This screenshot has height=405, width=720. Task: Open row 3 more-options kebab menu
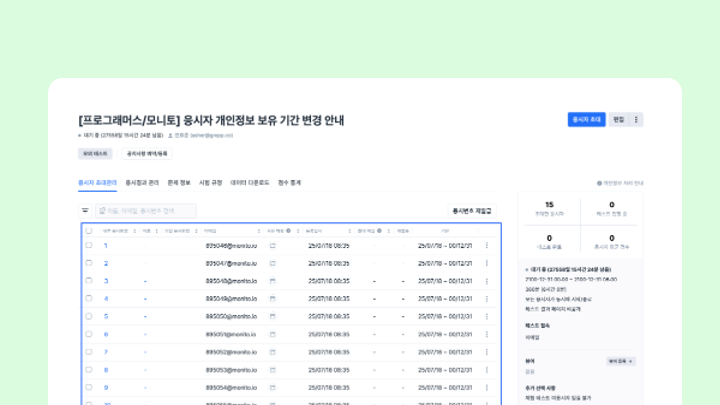point(487,281)
